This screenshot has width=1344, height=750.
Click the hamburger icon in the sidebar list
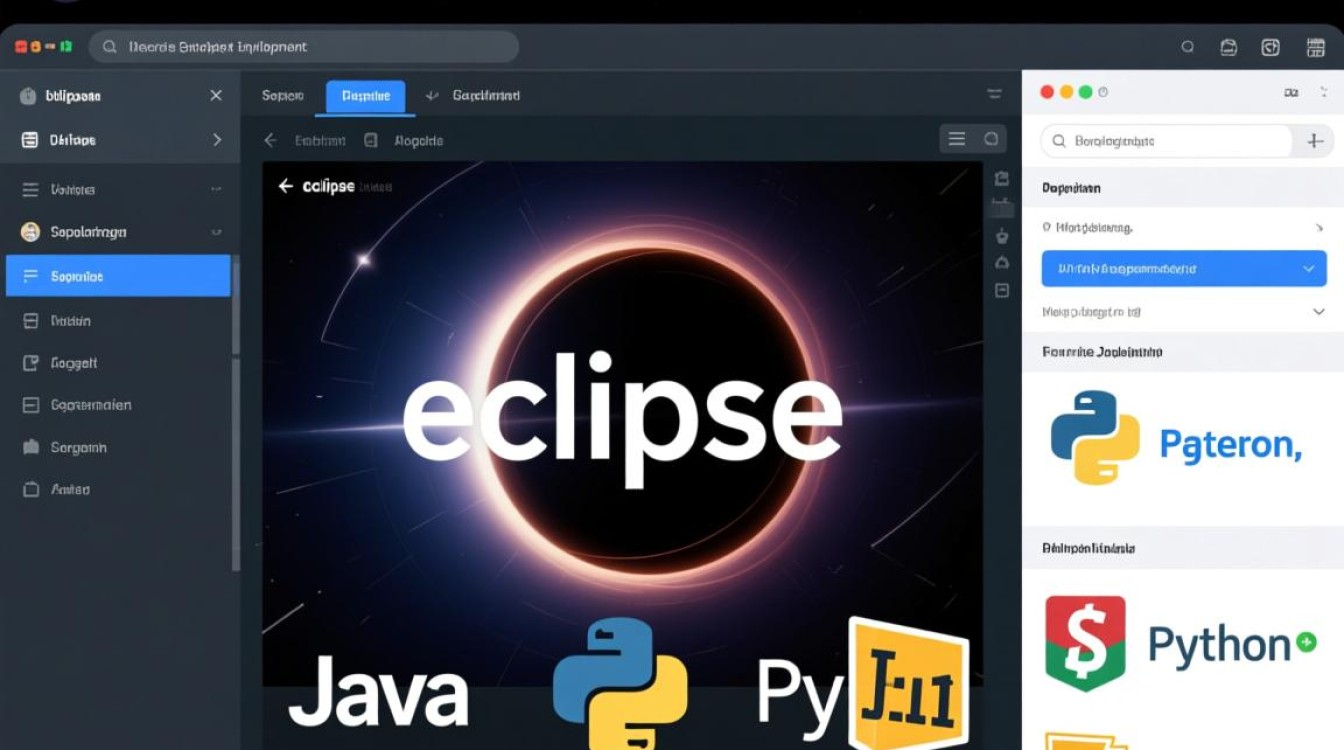(x=30, y=189)
